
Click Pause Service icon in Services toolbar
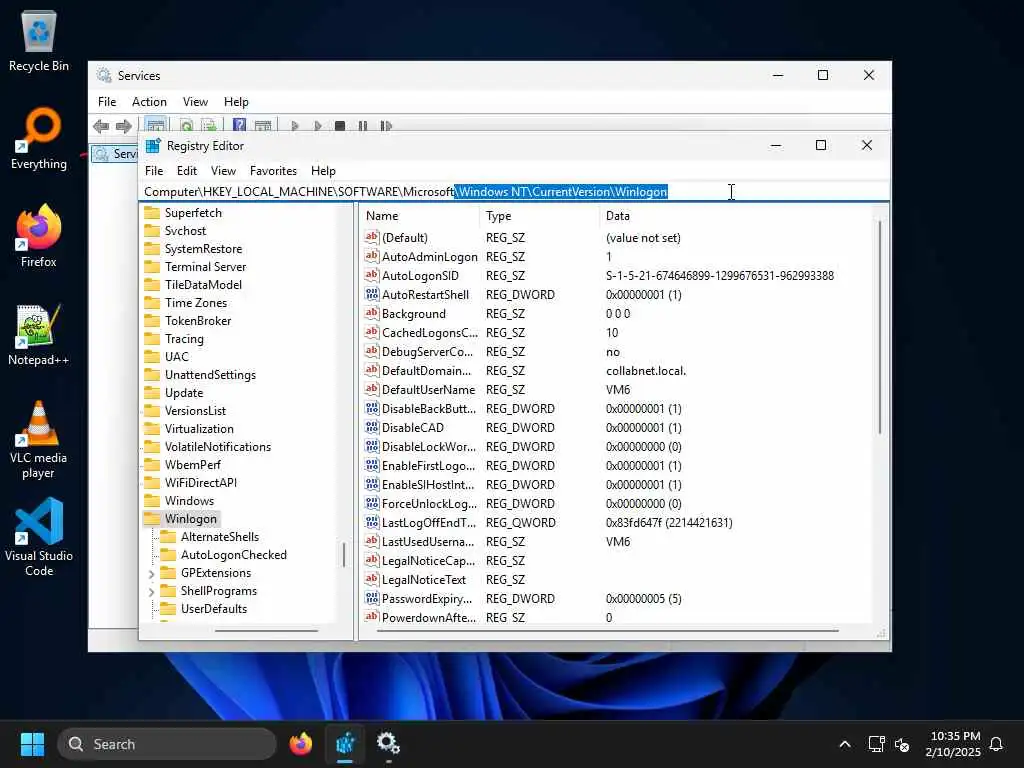coord(362,125)
